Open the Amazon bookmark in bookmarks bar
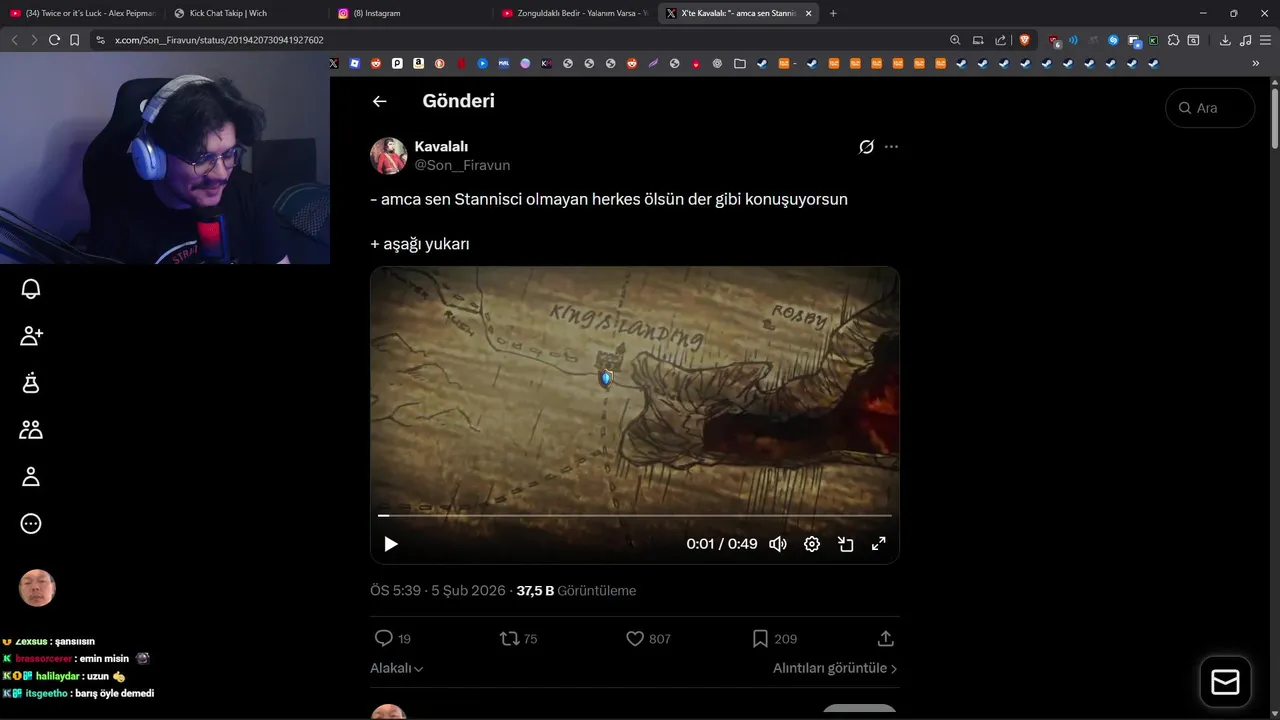This screenshot has height=720, width=1280. [418, 63]
